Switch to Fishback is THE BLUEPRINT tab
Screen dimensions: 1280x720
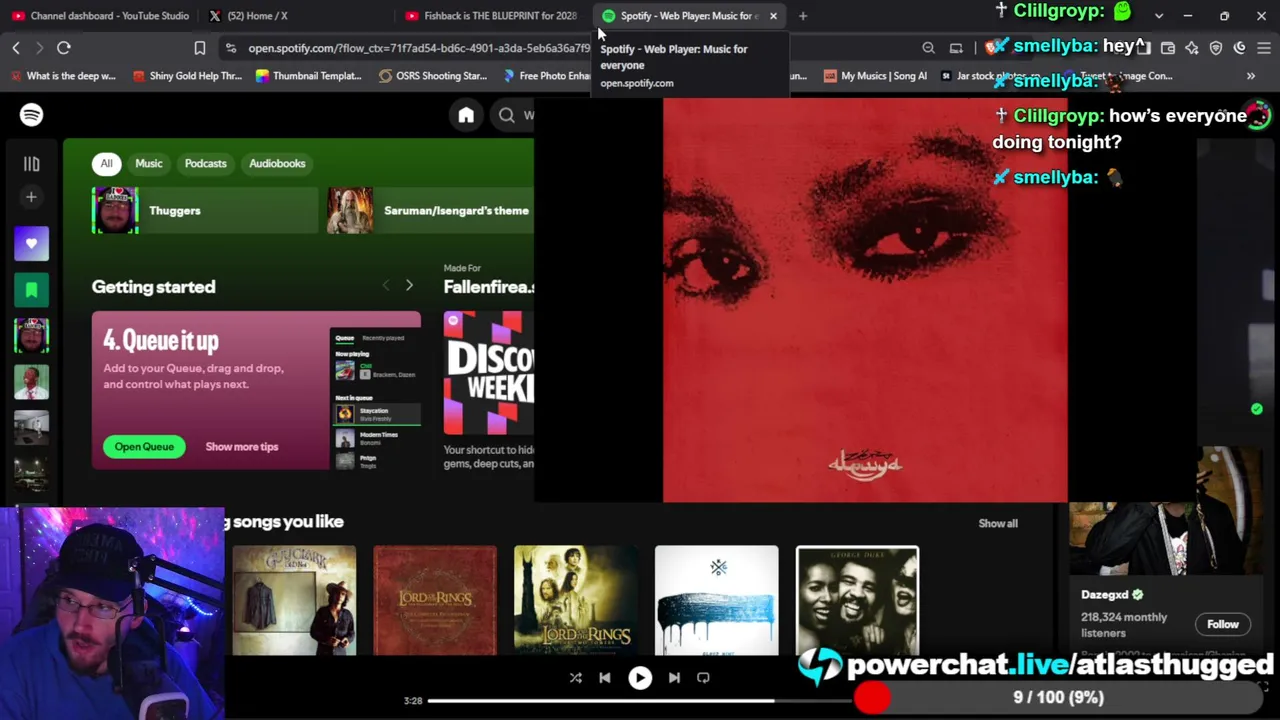pos(492,16)
